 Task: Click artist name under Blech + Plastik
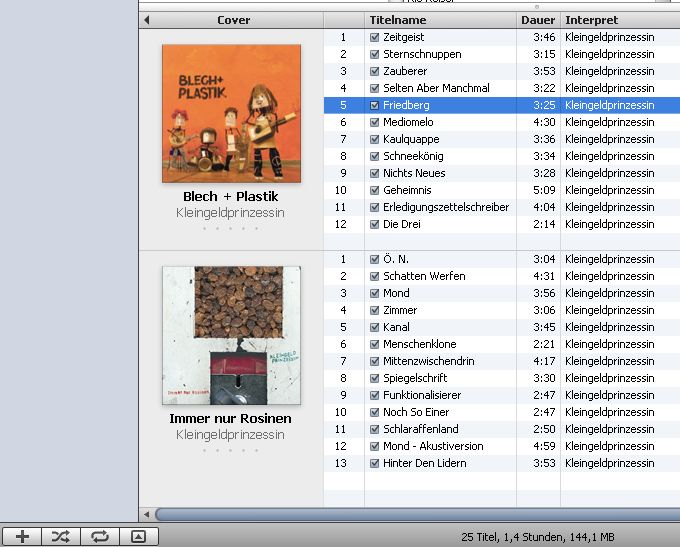coord(230,213)
